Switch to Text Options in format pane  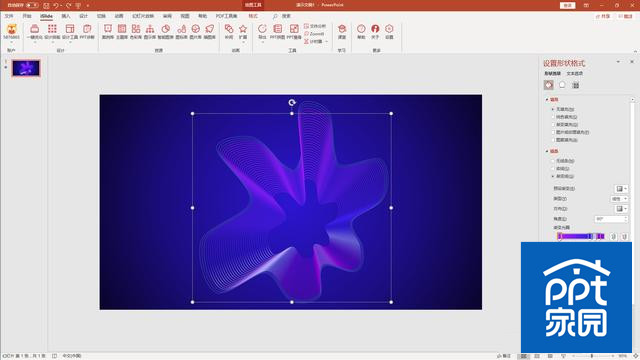coord(575,73)
